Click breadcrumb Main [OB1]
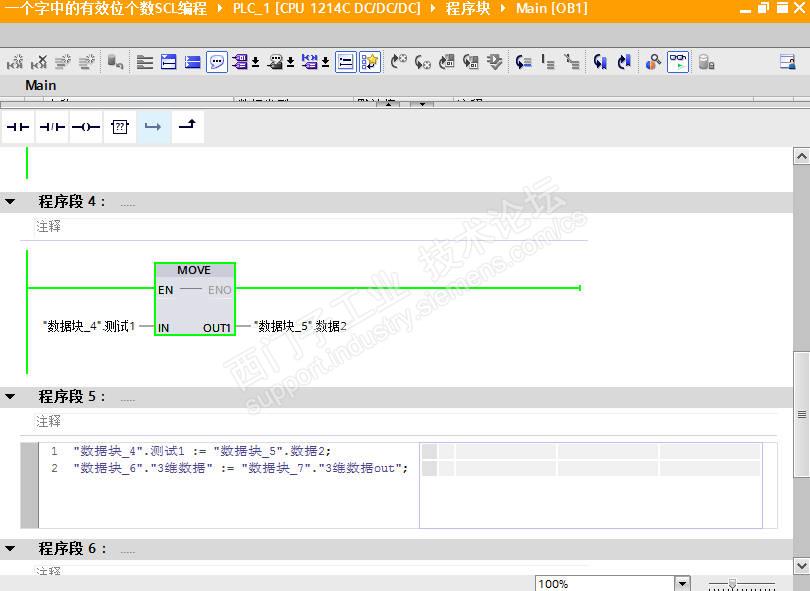The width and height of the screenshot is (810, 591). [552, 9]
